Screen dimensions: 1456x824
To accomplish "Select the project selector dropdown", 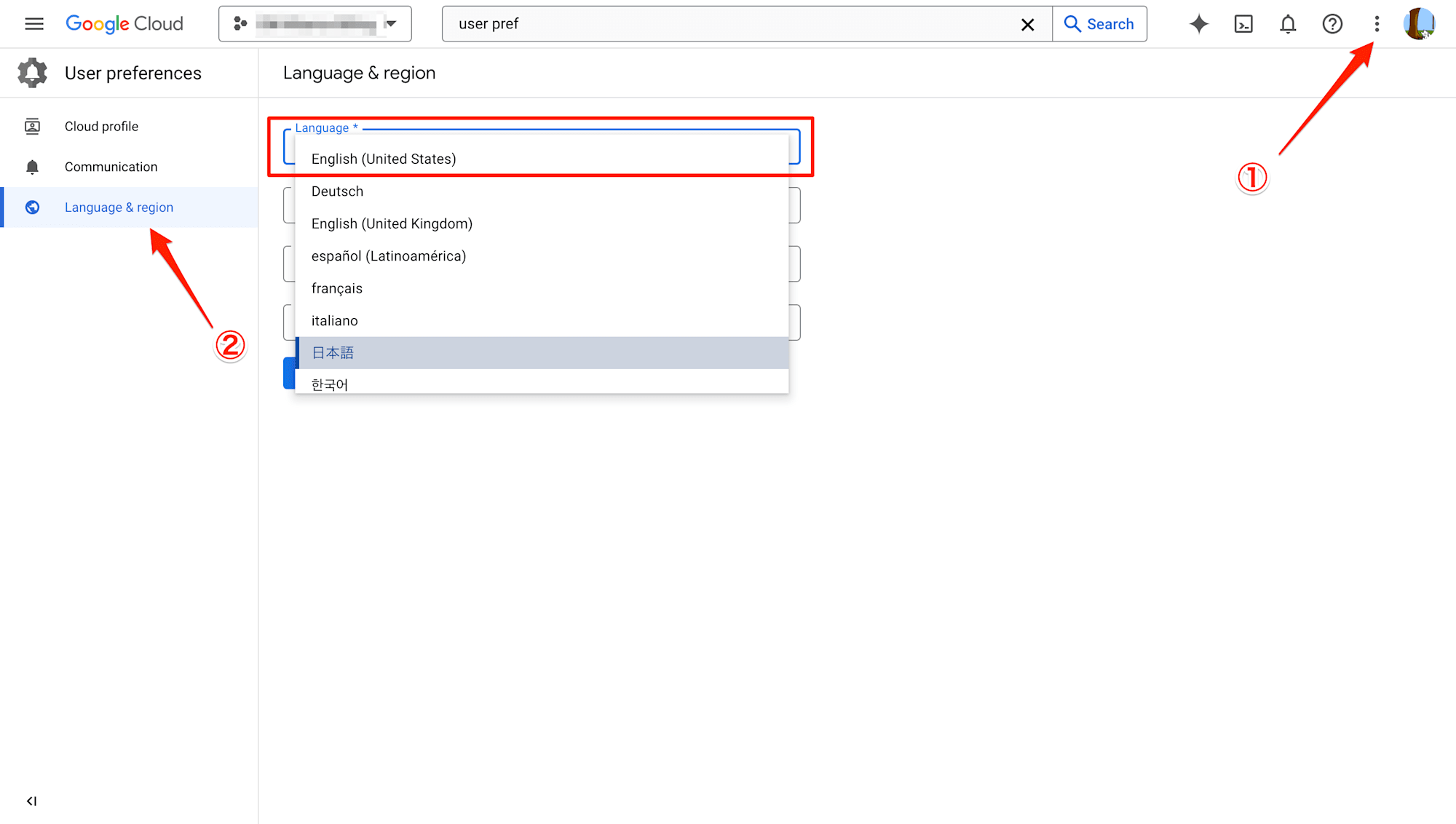I will point(314,24).
